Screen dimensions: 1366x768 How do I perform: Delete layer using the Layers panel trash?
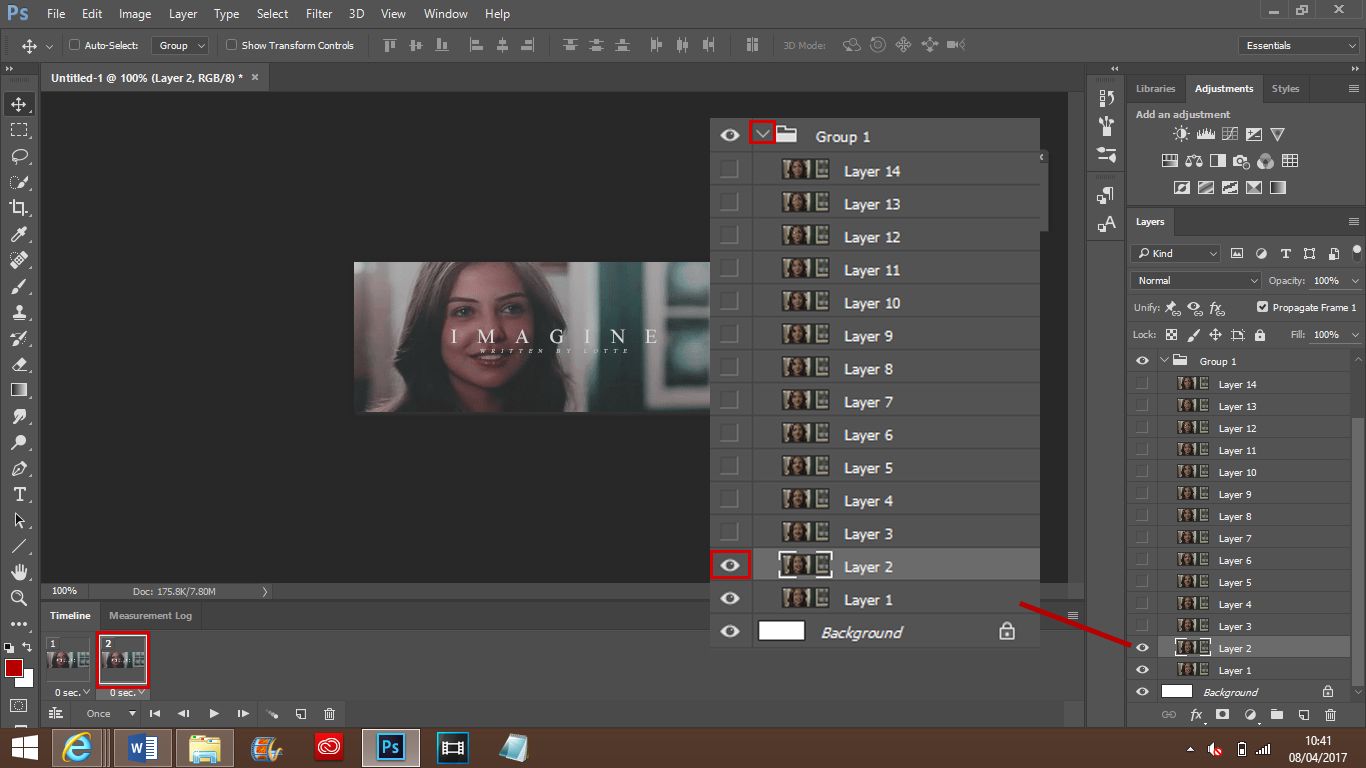coord(1330,715)
